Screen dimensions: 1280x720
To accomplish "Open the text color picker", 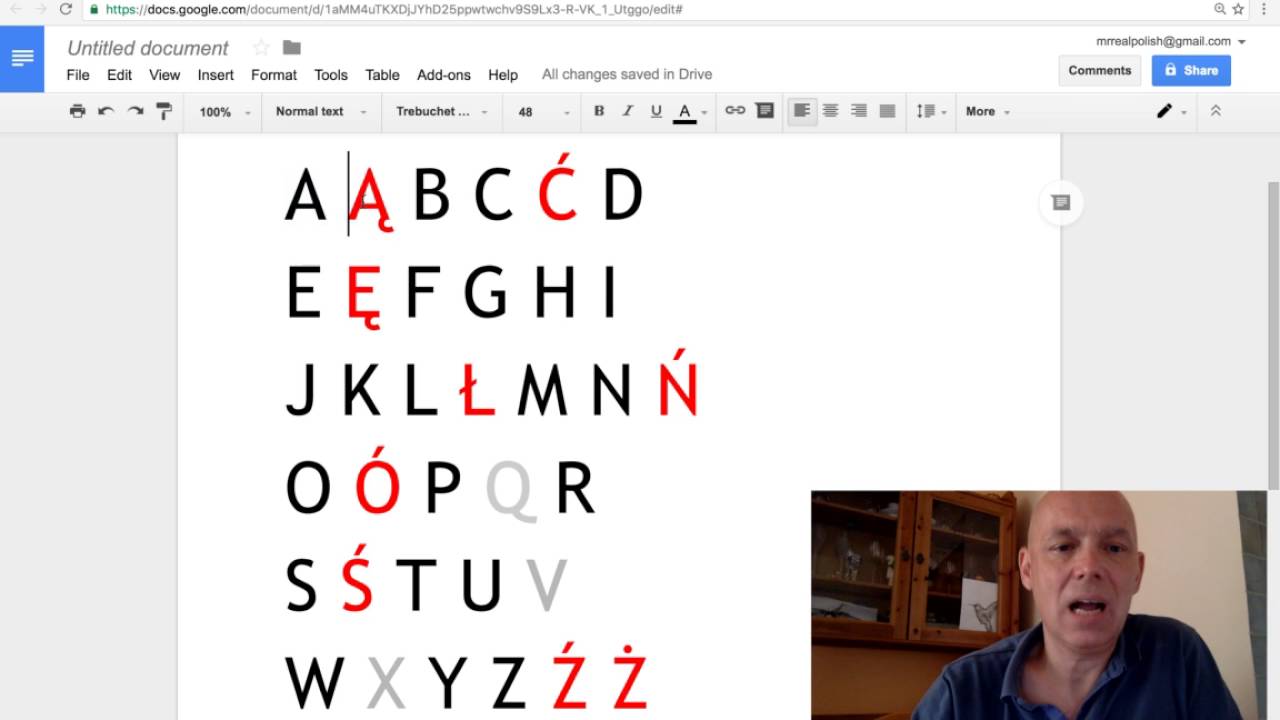I will click(690, 111).
